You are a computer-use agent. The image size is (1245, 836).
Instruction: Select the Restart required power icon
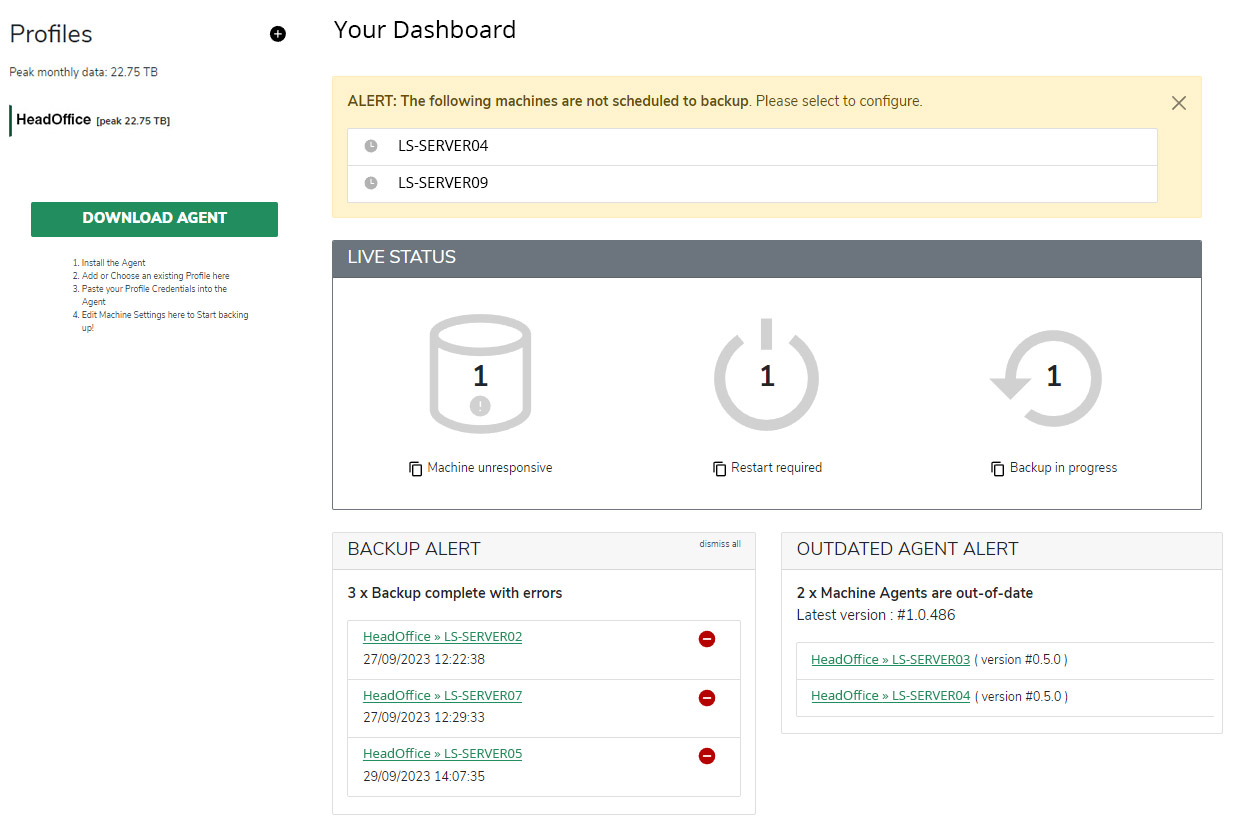pyautogui.click(x=766, y=375)
